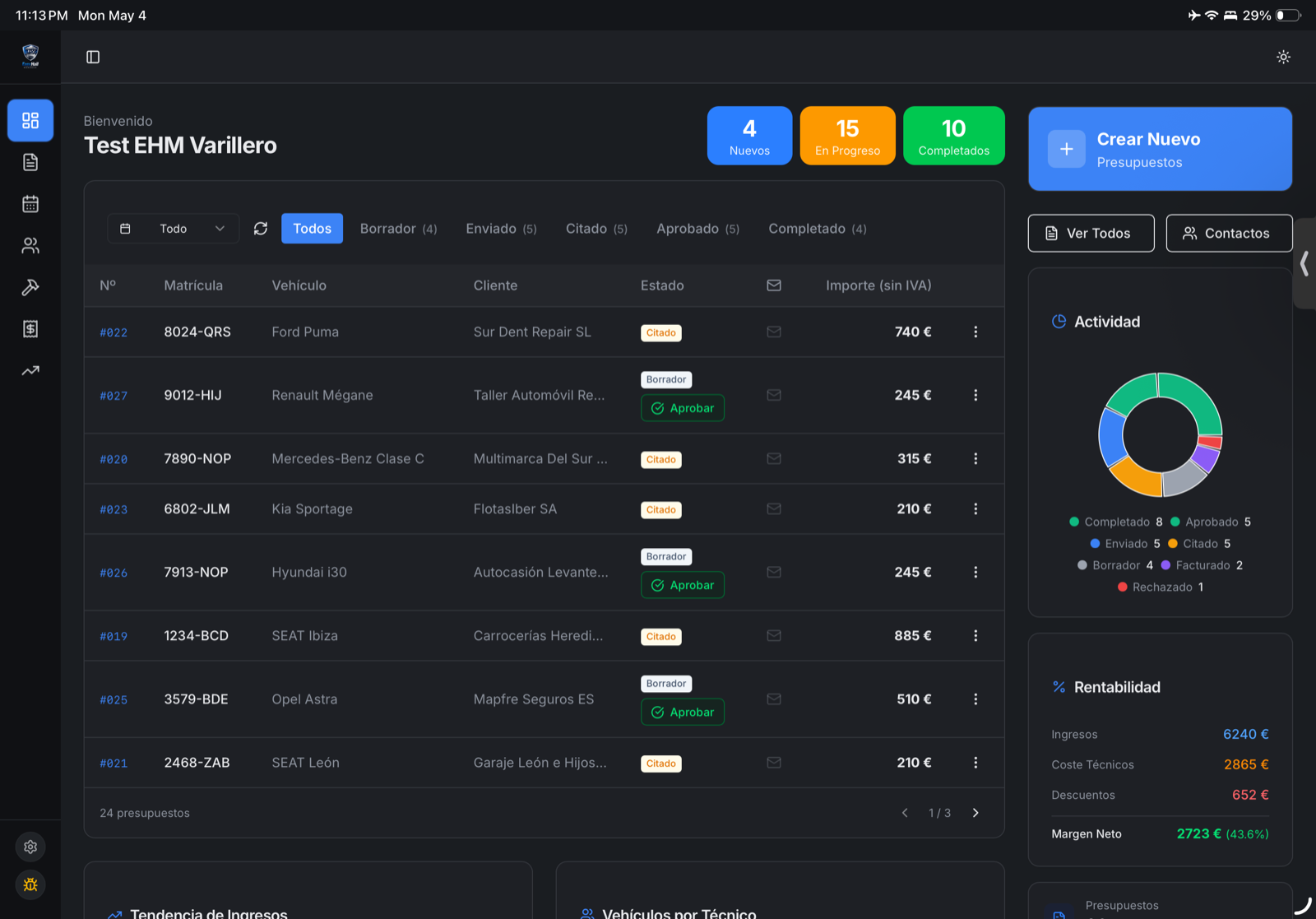Image resolution: width=1316 pixels, height=919 pixels.
Task: Approve budget #027 with Aprobar
Action: pyautogui.click(x=683, y=408)
